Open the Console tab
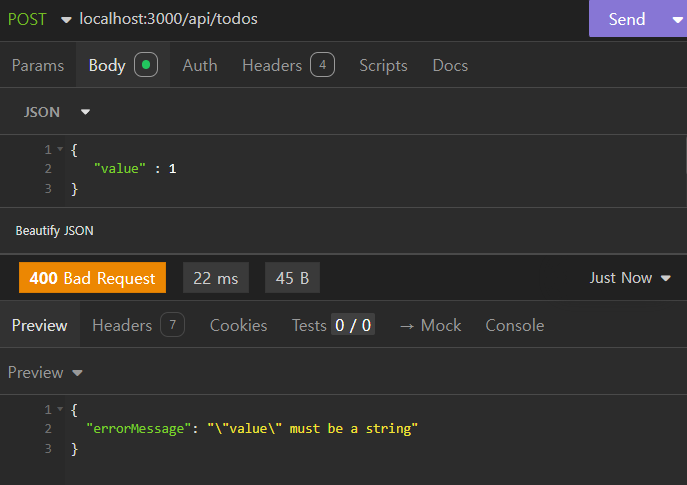687x485 pixels. (515, 325)
